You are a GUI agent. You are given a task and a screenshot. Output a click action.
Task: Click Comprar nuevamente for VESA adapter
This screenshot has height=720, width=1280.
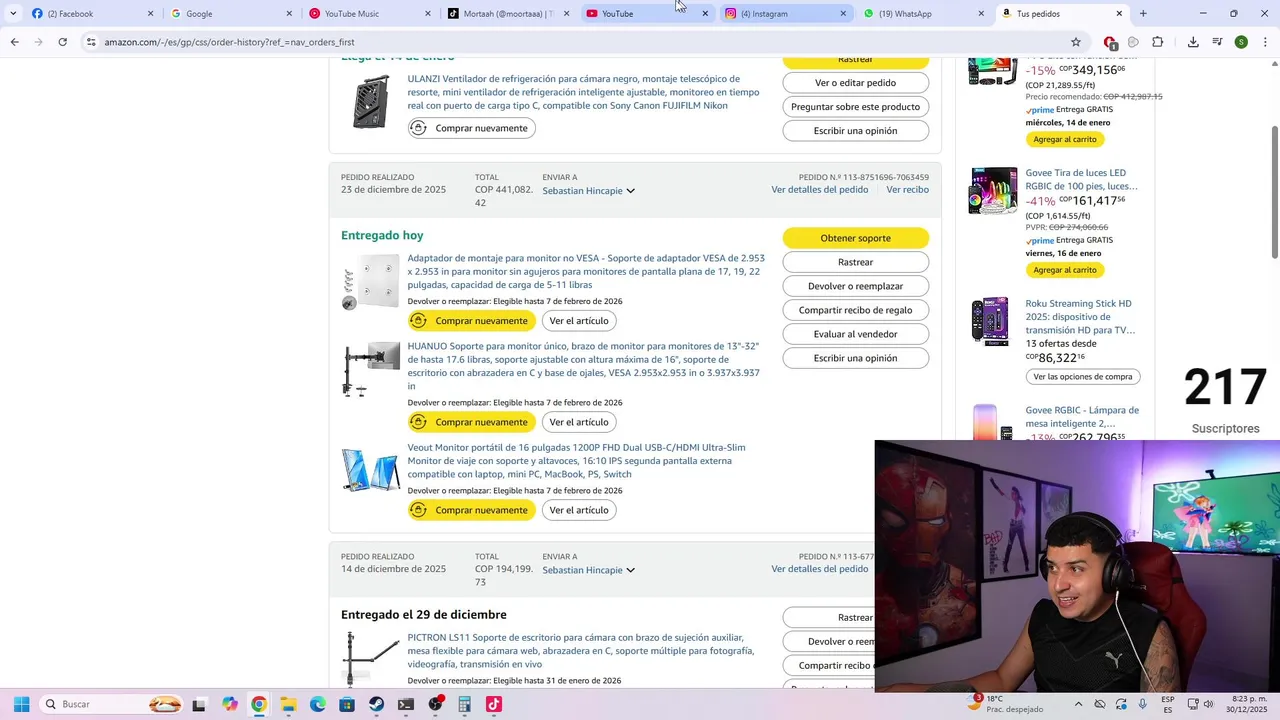pyautogui.click(x=471, y=321)
